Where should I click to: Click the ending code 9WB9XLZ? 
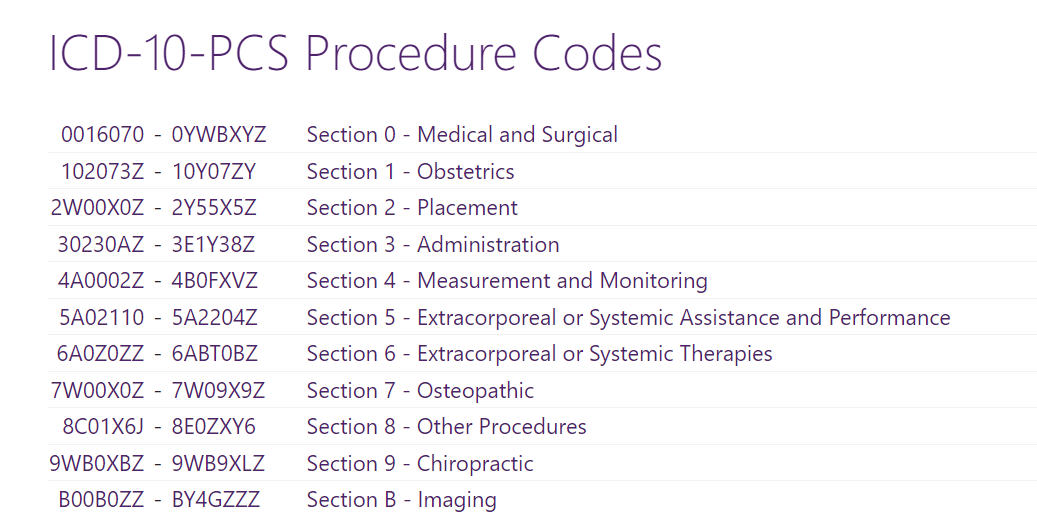(218, 464)
